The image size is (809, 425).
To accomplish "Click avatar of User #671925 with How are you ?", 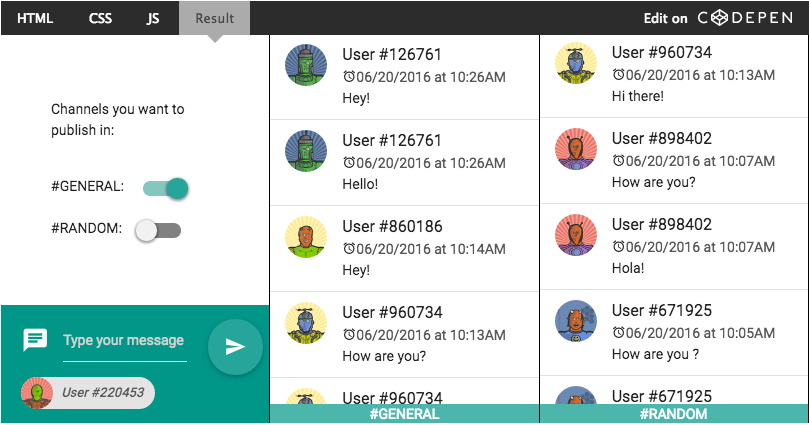I will point(576,321).
